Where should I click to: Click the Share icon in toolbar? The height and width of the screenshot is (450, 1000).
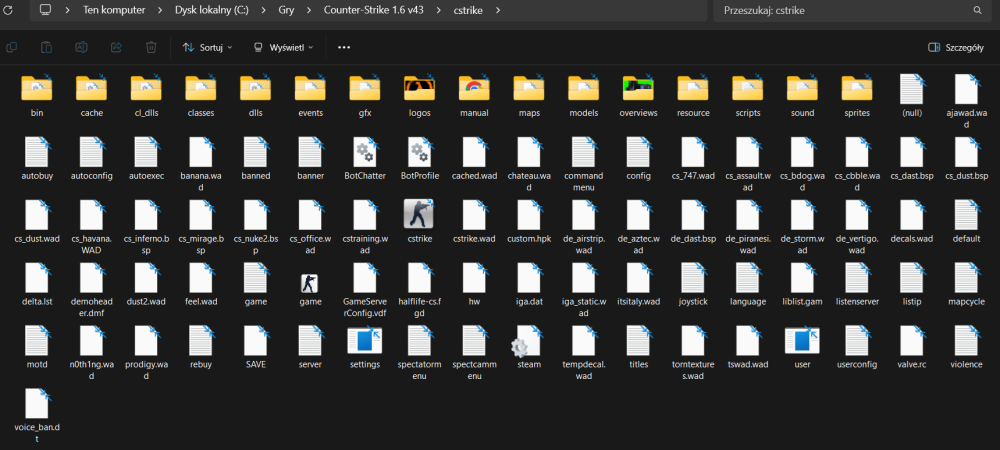pos(116,47)
